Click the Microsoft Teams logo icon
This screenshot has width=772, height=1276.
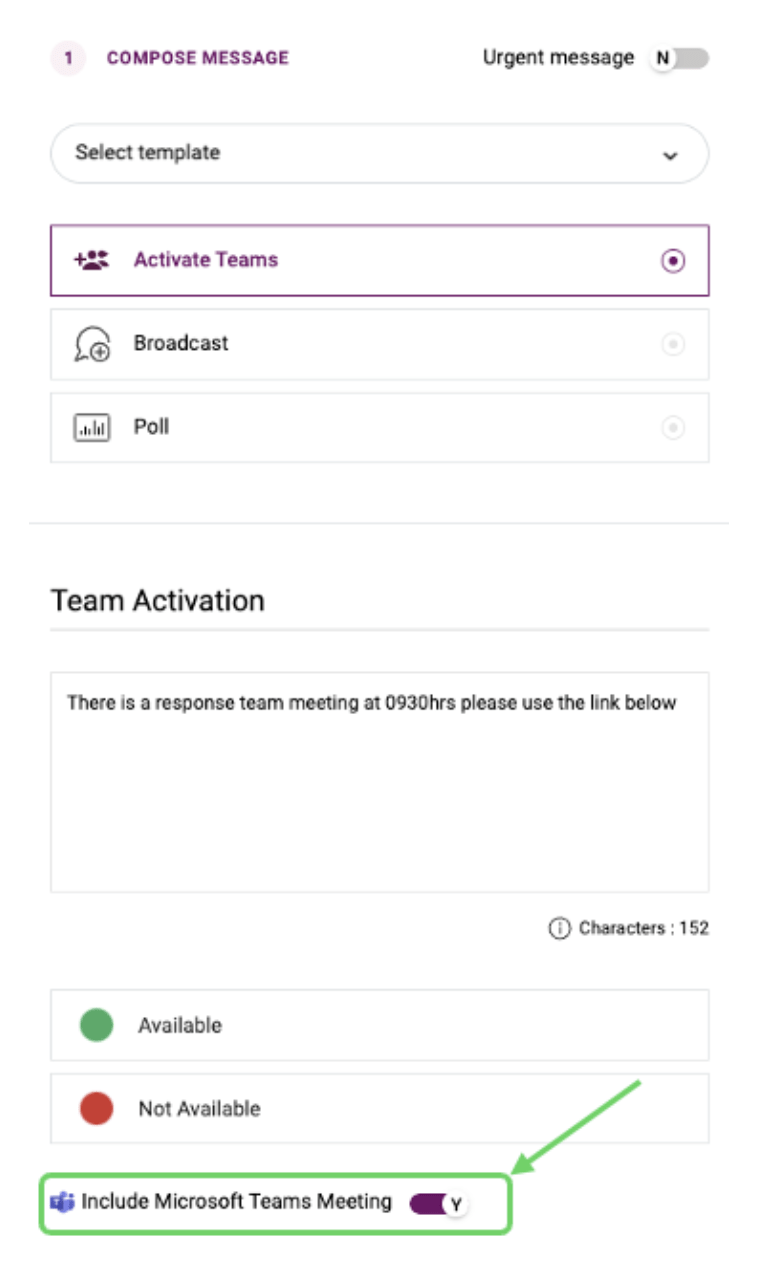tap(62, 1203)
